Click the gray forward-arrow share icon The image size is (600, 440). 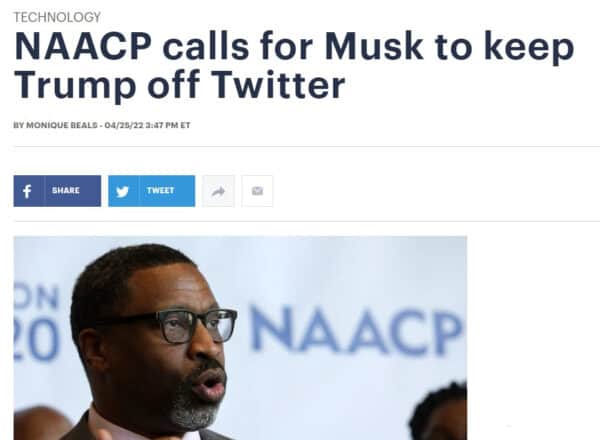218,191
